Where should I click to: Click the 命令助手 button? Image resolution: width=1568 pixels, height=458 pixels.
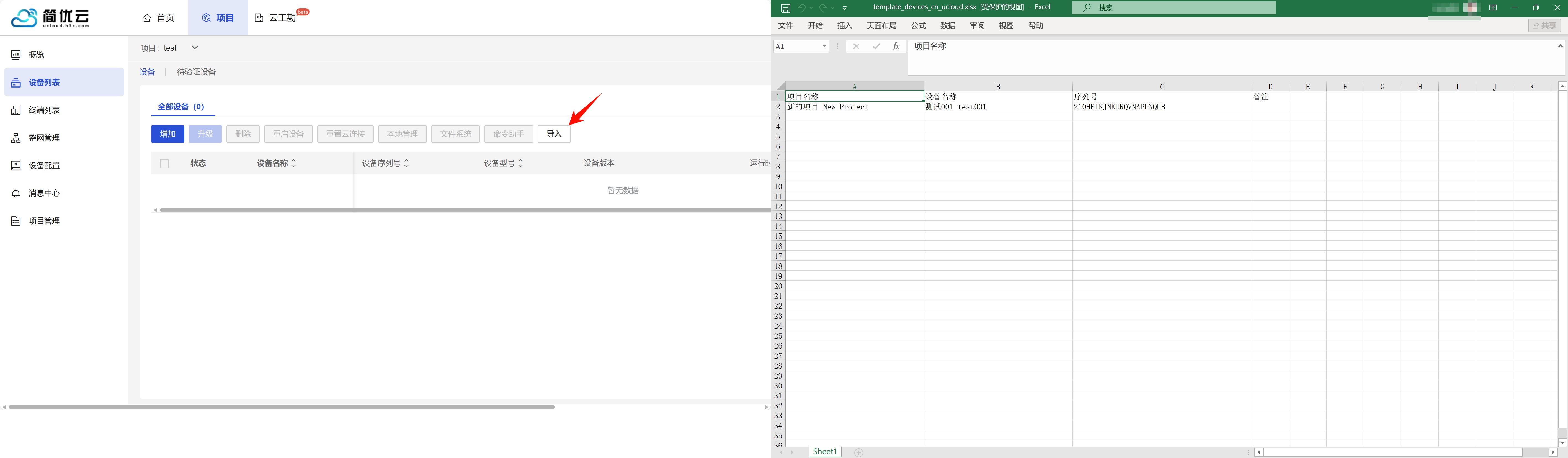pyautogui.click(x=509, y=134)
